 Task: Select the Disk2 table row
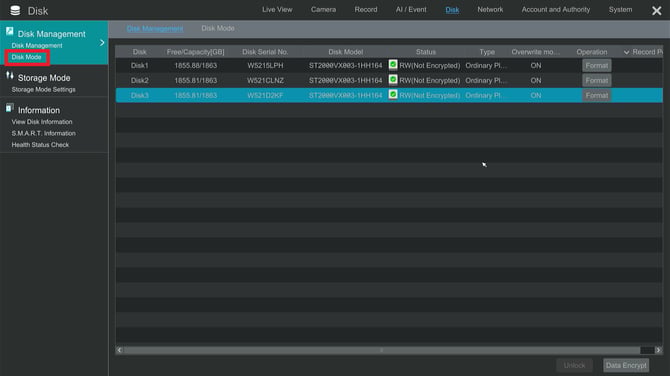point(389,80)
